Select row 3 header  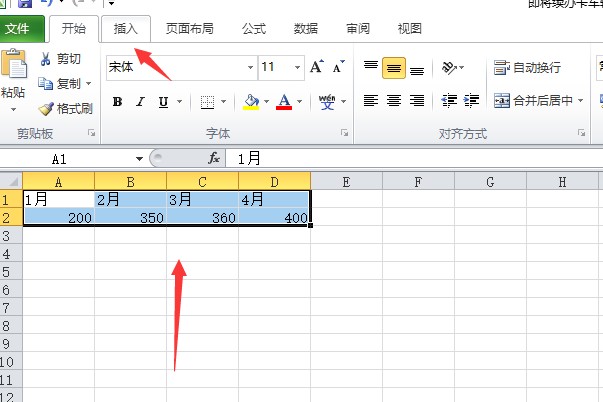[11, 235]
